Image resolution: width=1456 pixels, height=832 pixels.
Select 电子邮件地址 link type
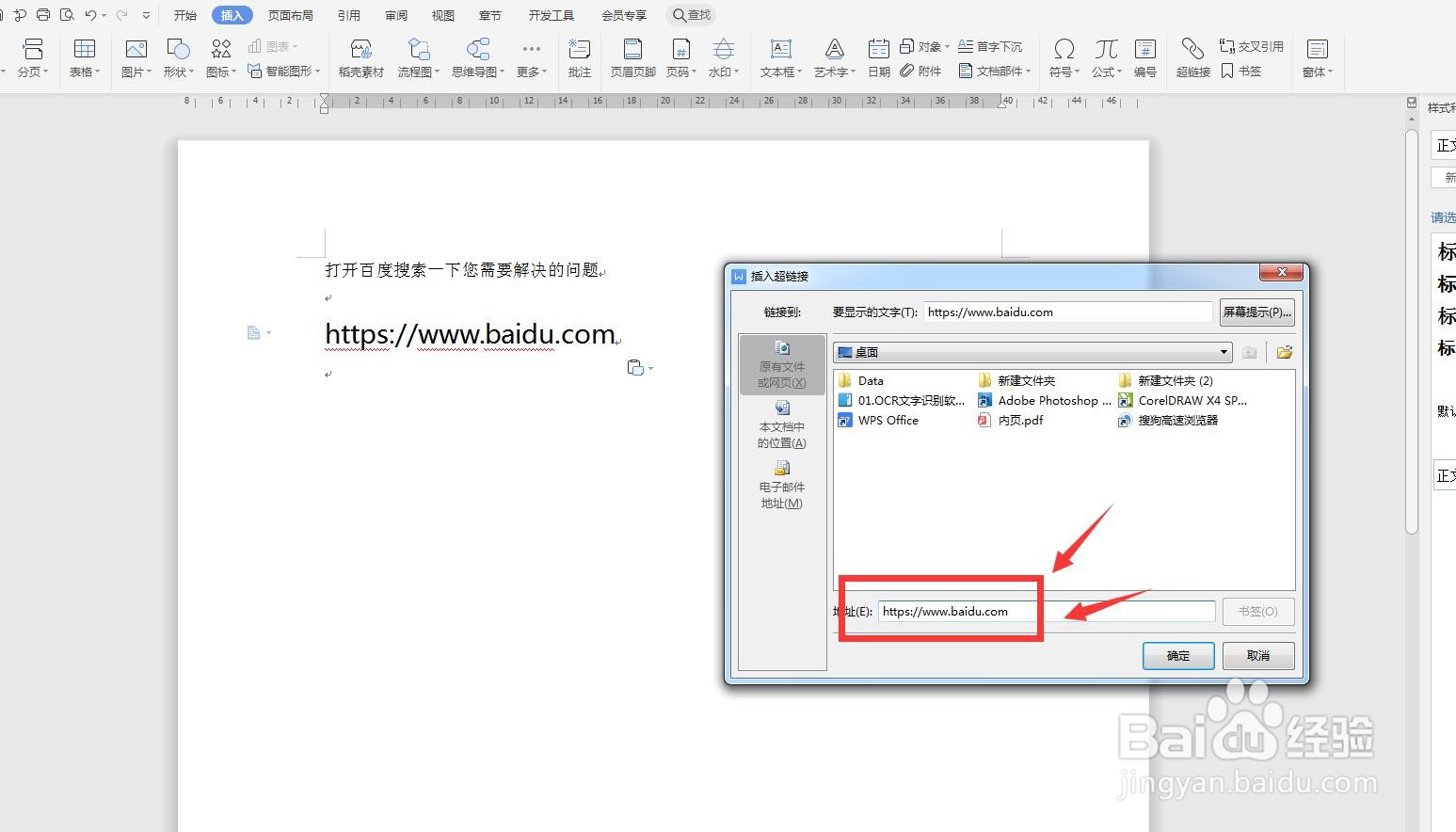pos(782,486)
